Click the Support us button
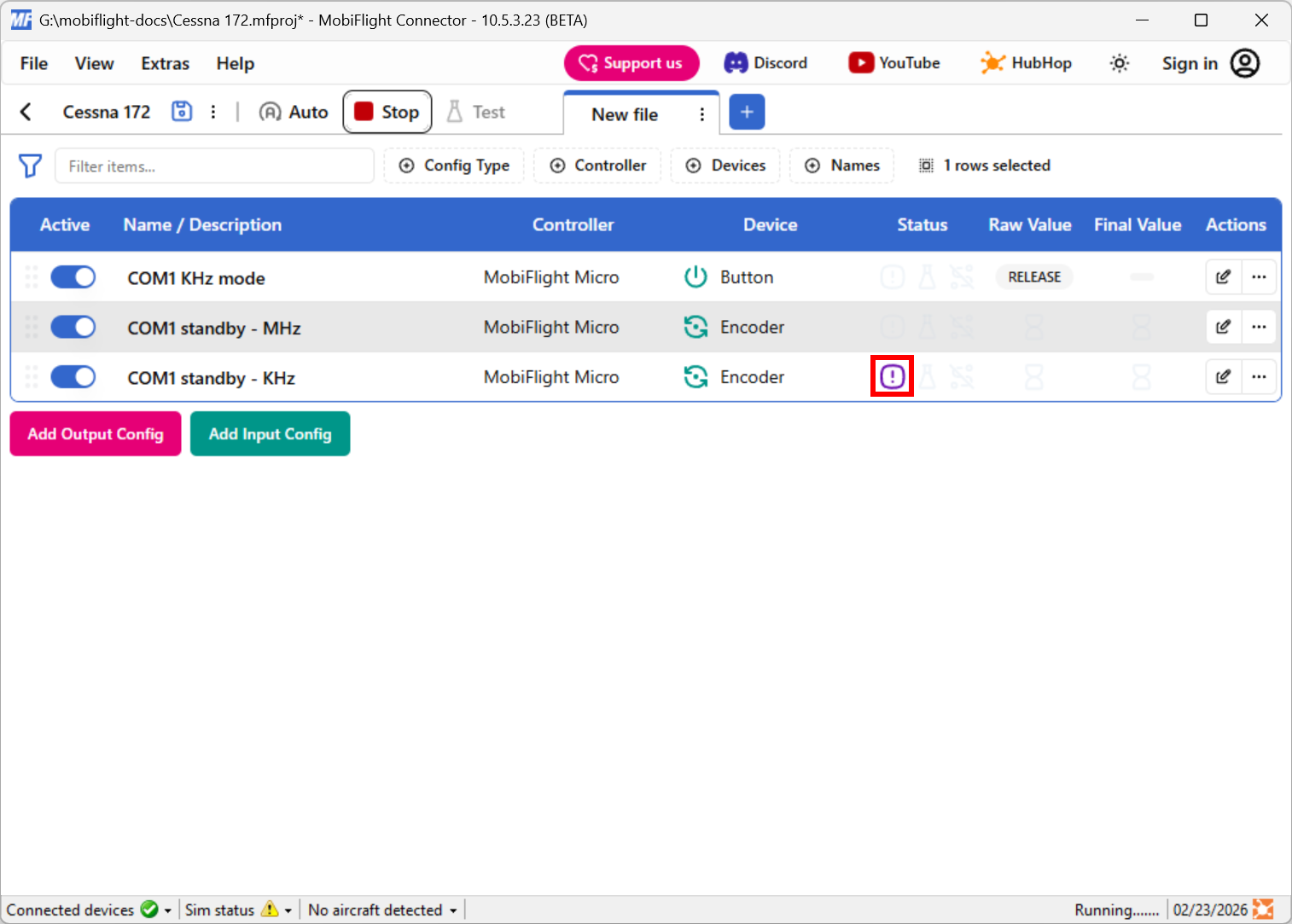This screenshot has width=1292, height=924. [631, 62]
